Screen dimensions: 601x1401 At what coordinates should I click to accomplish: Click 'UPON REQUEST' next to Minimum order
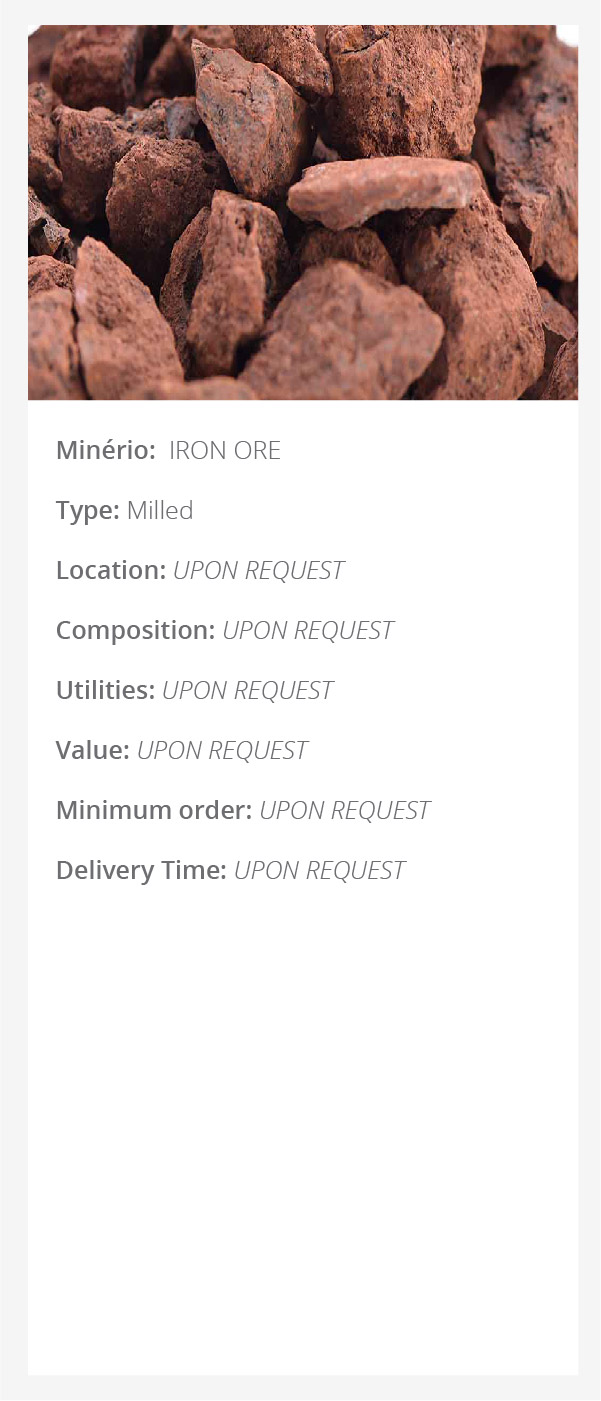pyautogui.click(x=345, y=810)
